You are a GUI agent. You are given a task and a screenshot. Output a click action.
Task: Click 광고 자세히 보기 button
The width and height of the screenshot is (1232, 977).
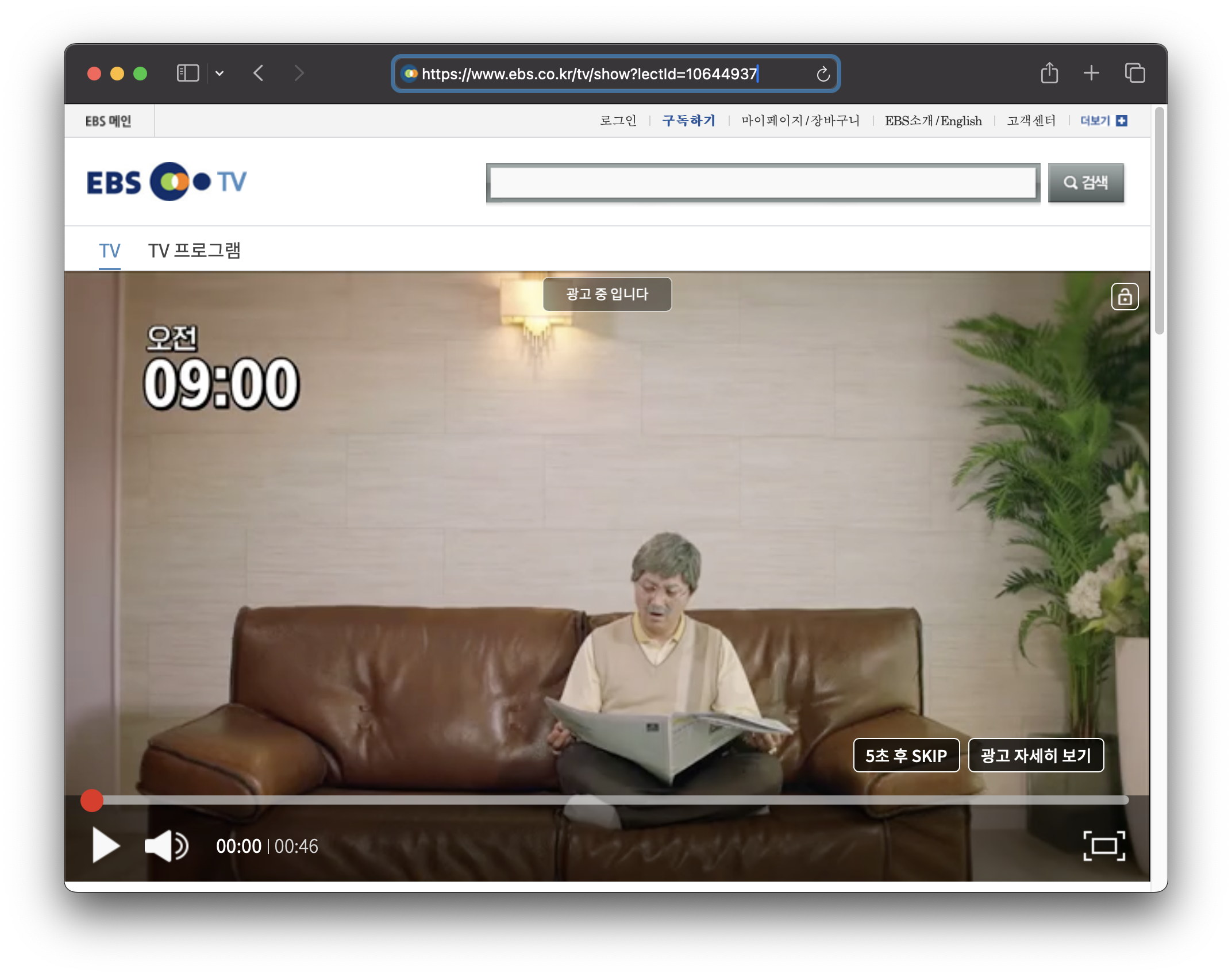click(x=1035, y=755)
